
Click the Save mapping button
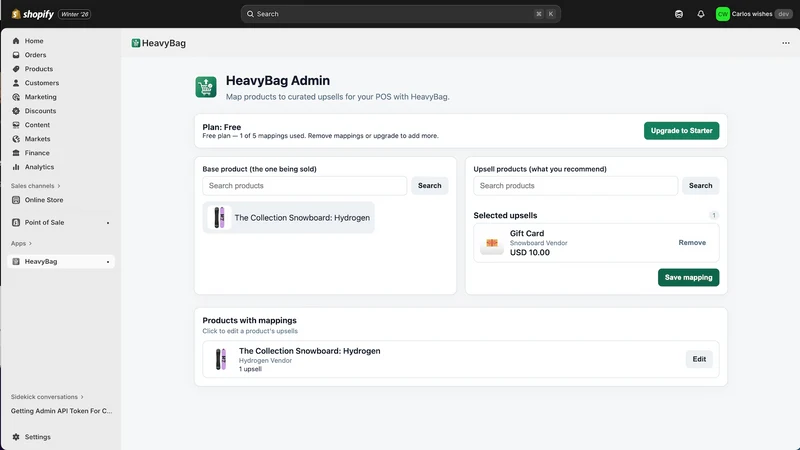click(x=688, y=278)
